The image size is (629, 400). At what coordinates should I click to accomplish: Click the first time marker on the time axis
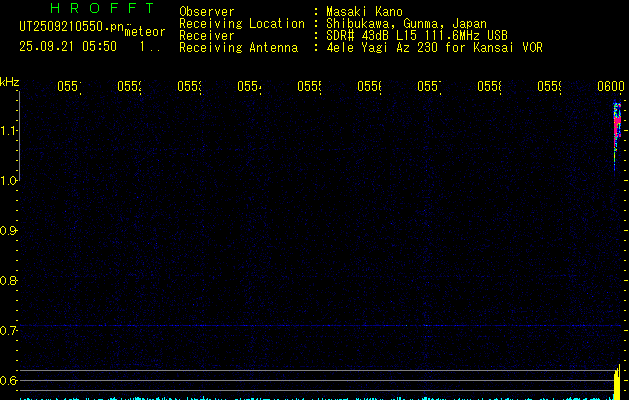[x=68, y=88]
